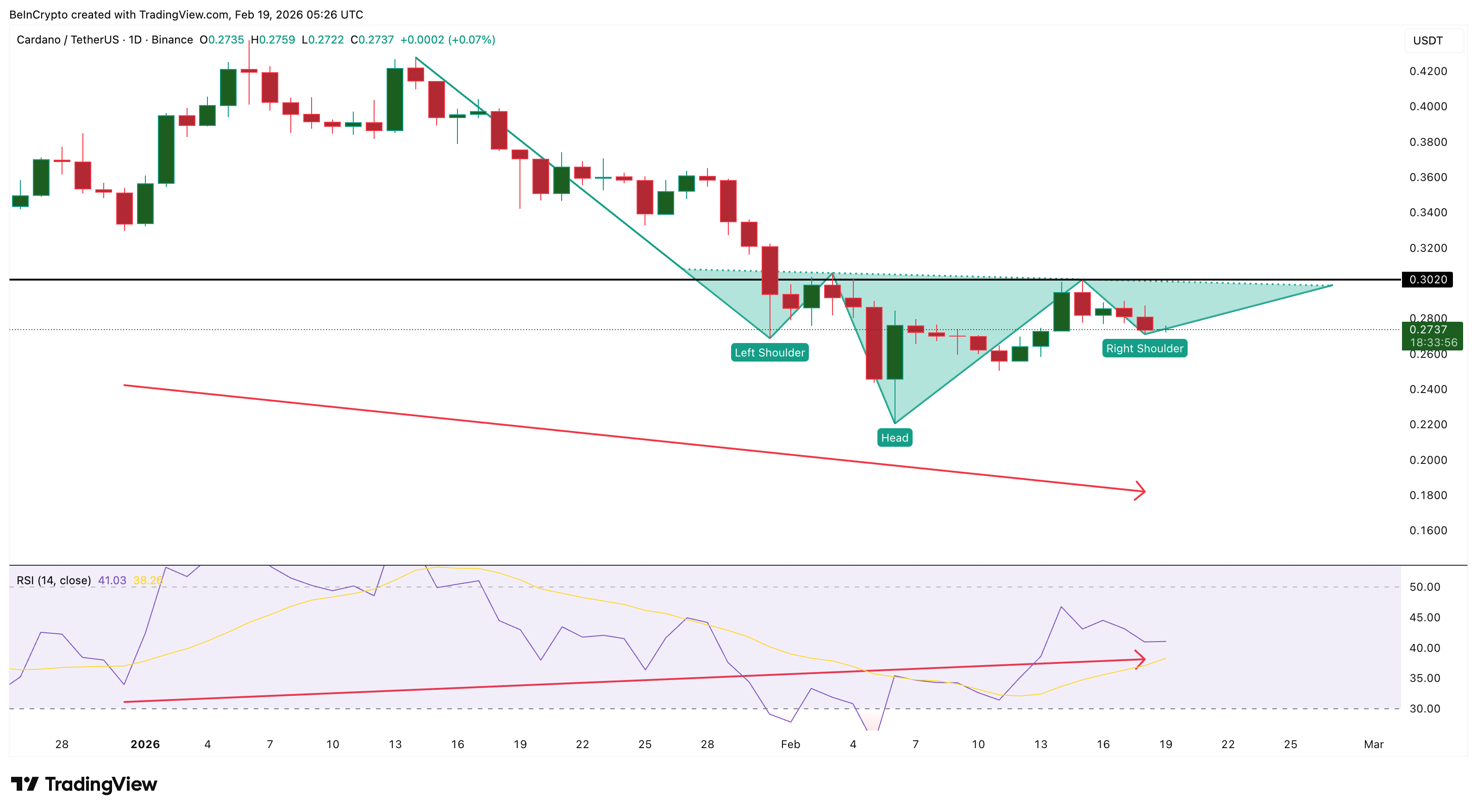Click the Right Shoulder pattern label
This screenshot has width=1477, height=812.
tap(1144, 348)
